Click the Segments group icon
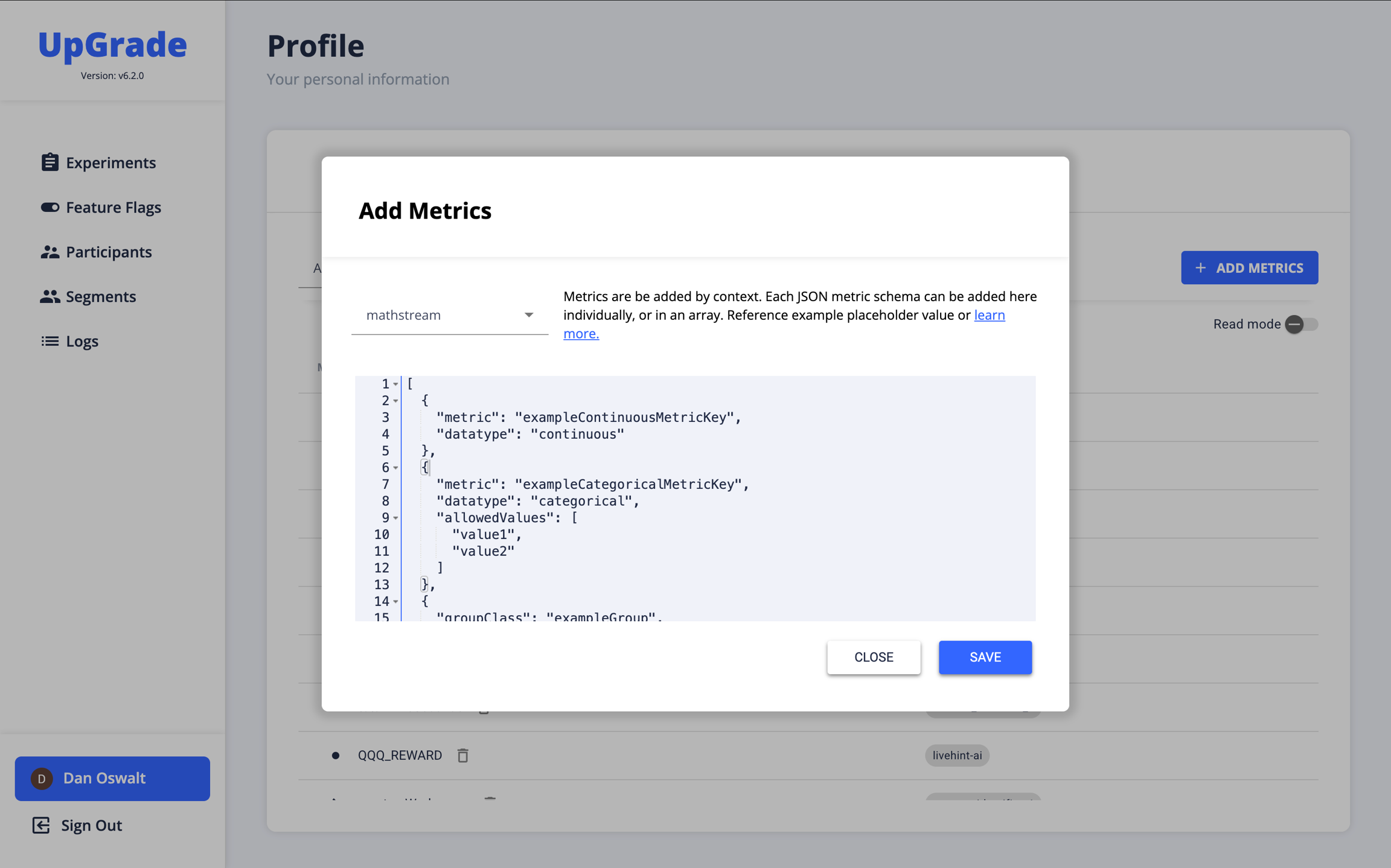 [50, 296]
